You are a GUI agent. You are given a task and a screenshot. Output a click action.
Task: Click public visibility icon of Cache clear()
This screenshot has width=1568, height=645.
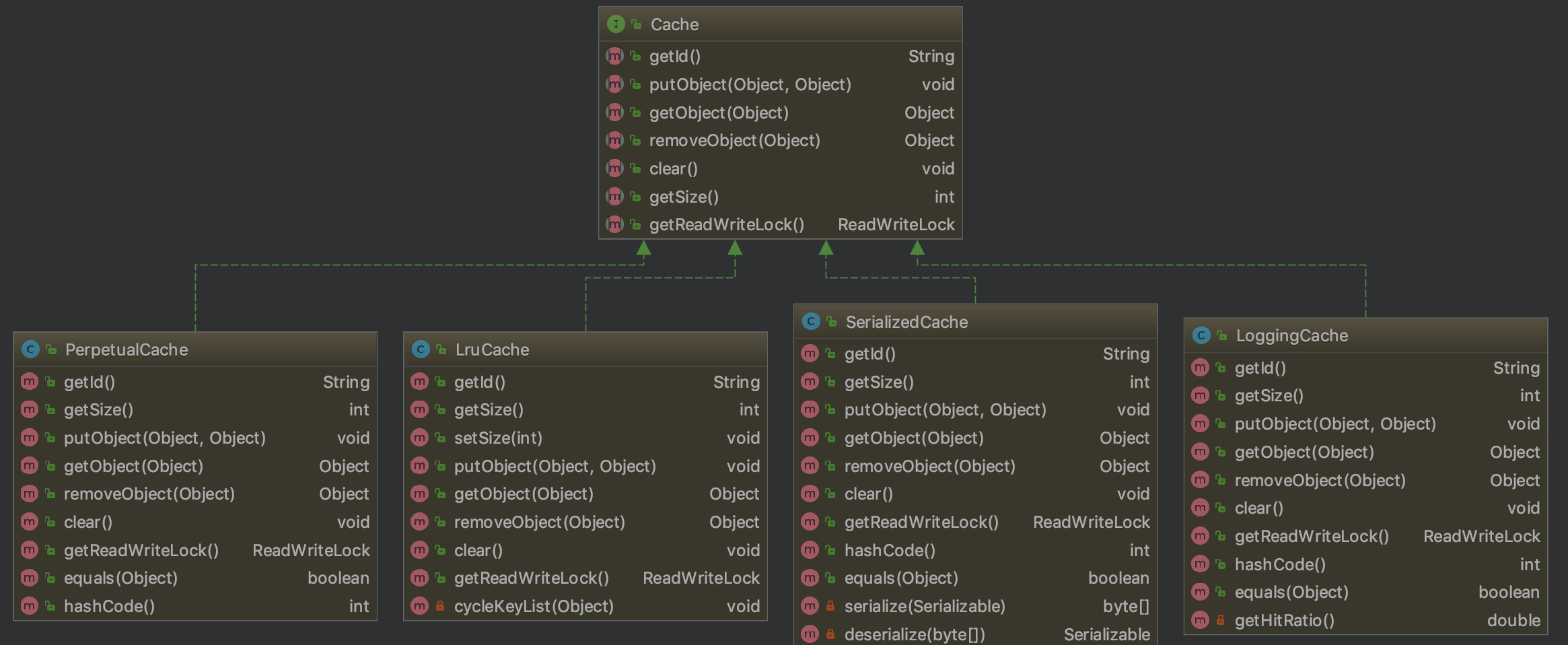[635, 168]
